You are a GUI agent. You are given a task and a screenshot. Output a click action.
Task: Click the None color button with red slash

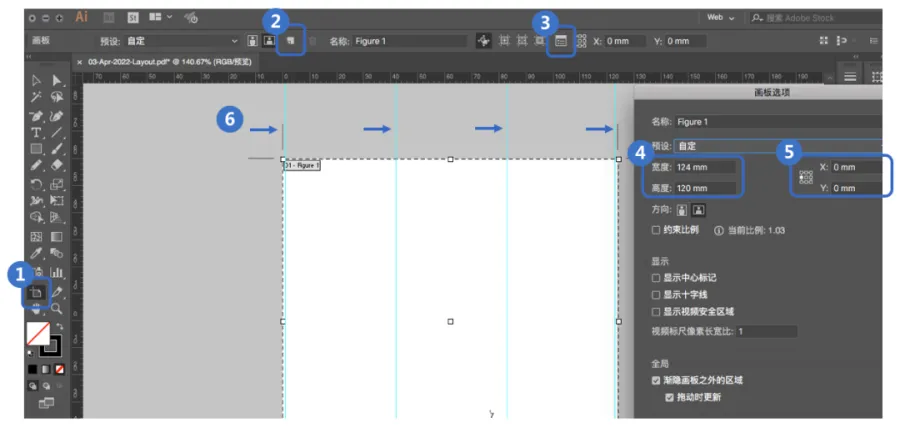pyautogui.click(x=59, y=369)
